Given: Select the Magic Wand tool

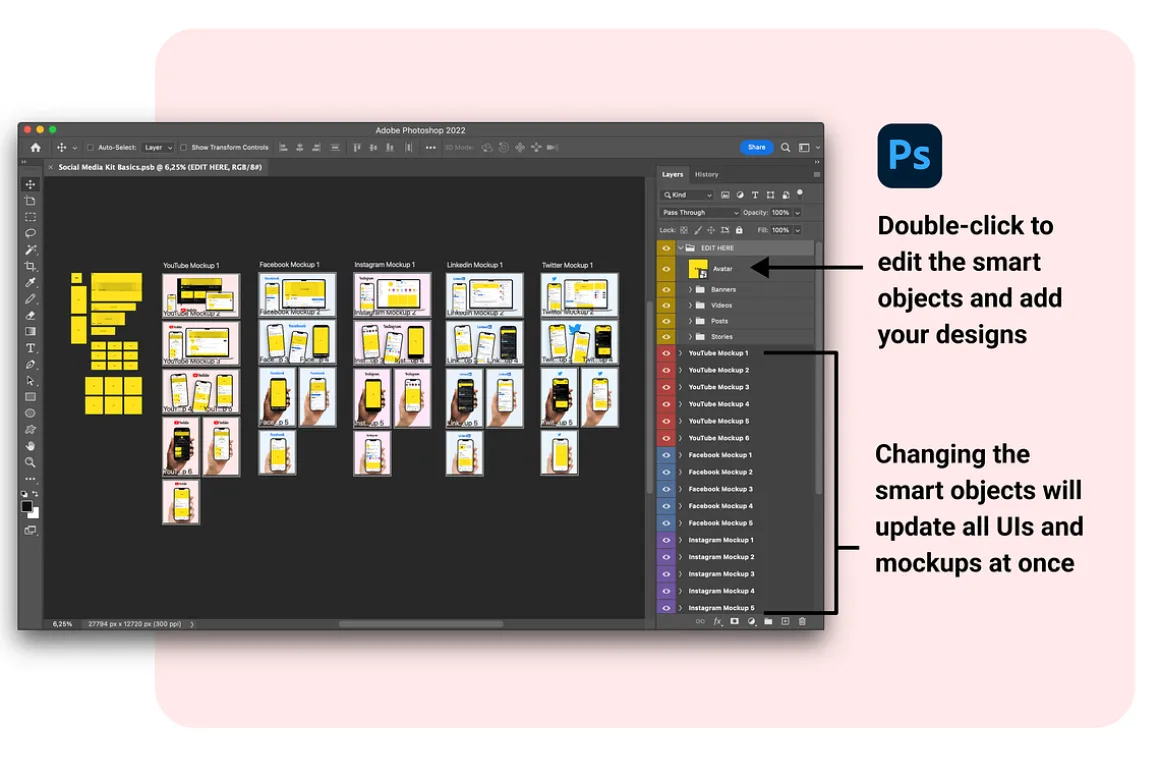Looking at the screenshot, I should coord(30,249).
